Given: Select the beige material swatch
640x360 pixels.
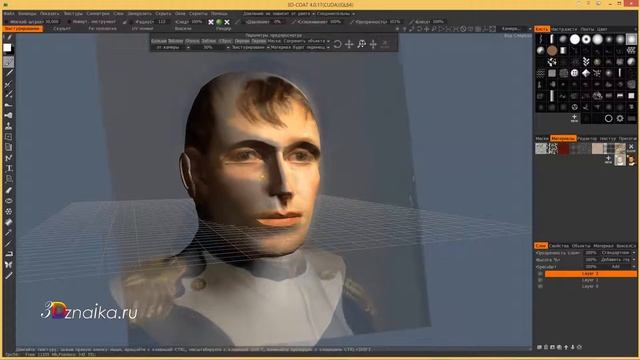Looking at the screenshot, I should 598,148.
